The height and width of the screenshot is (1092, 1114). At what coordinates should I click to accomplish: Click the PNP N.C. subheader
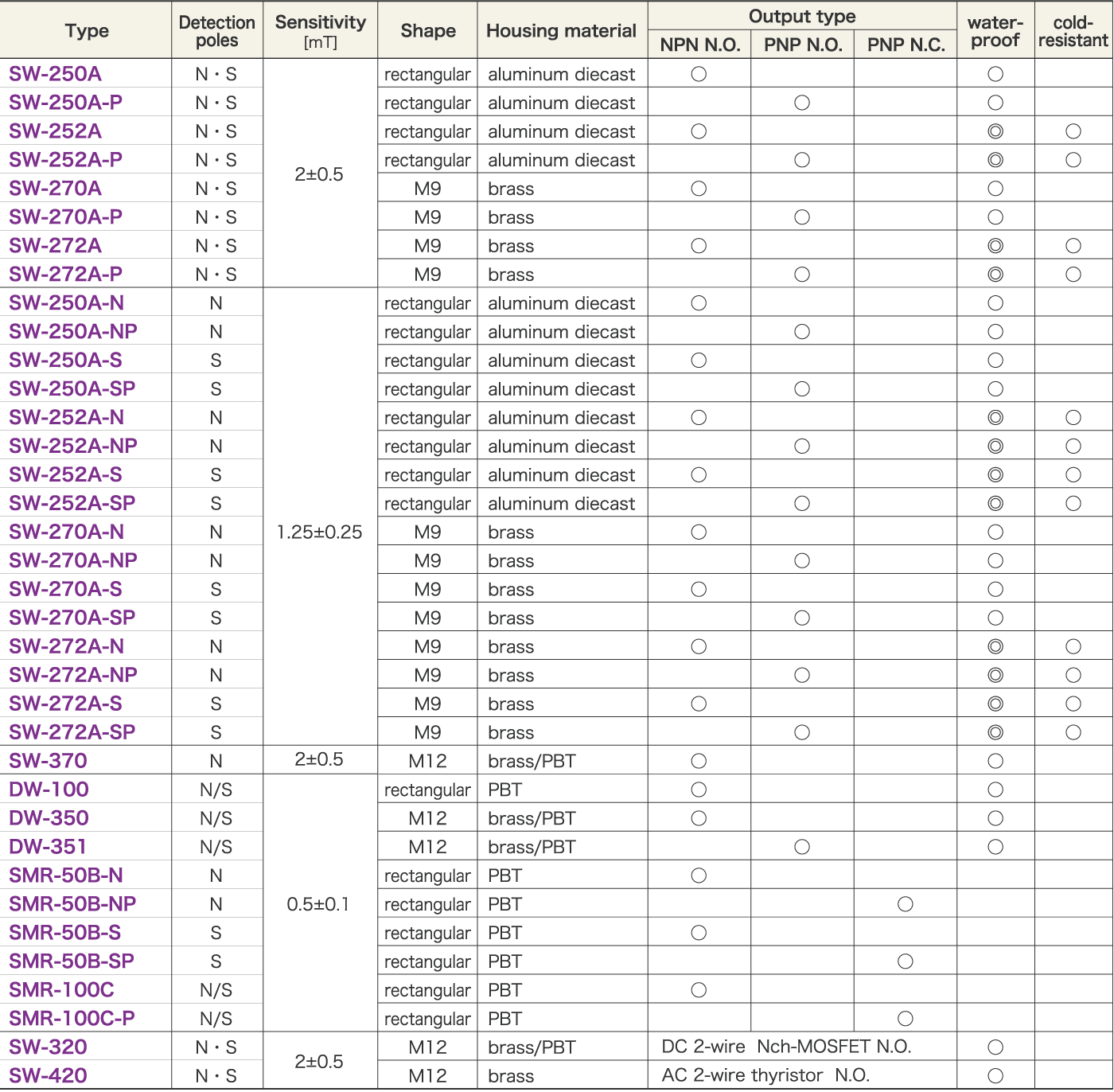[x=906, y=45]
